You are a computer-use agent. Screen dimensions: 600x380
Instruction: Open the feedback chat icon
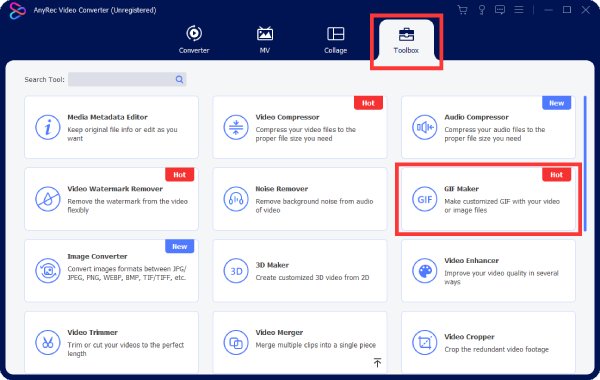pos(500,10)
